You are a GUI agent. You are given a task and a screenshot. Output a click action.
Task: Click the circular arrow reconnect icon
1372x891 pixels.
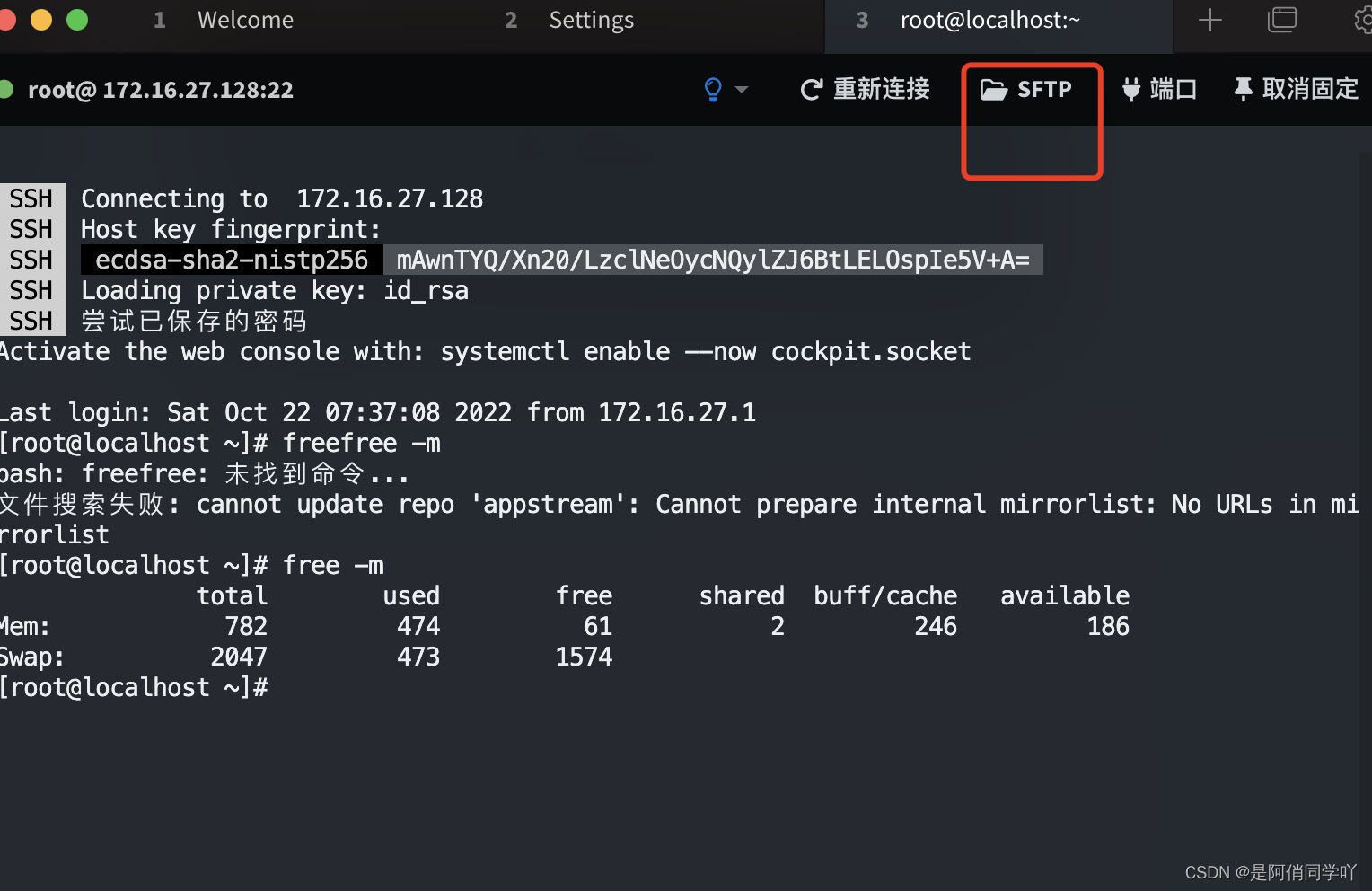click(x=811, y=90)
